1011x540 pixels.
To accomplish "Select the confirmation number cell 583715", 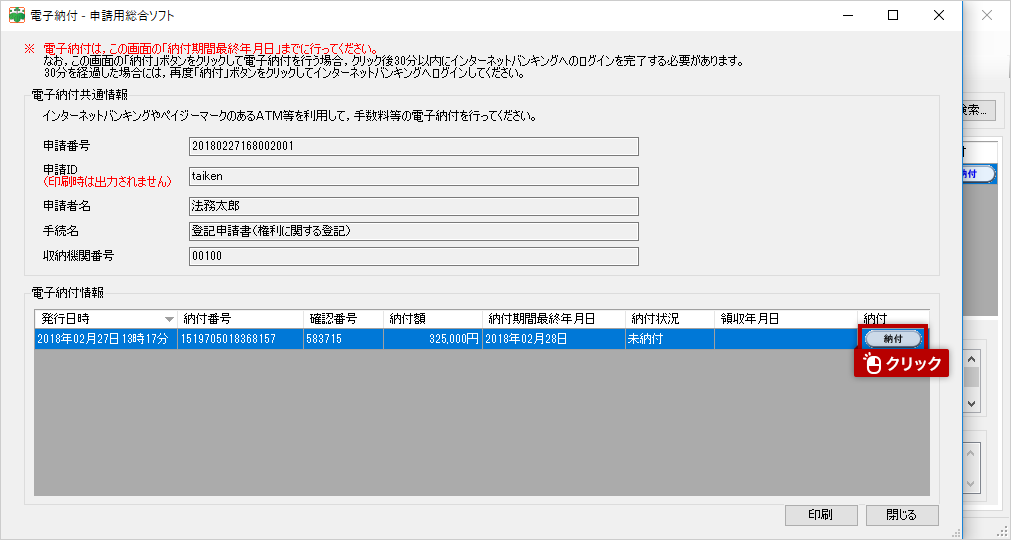I will 344,339.
